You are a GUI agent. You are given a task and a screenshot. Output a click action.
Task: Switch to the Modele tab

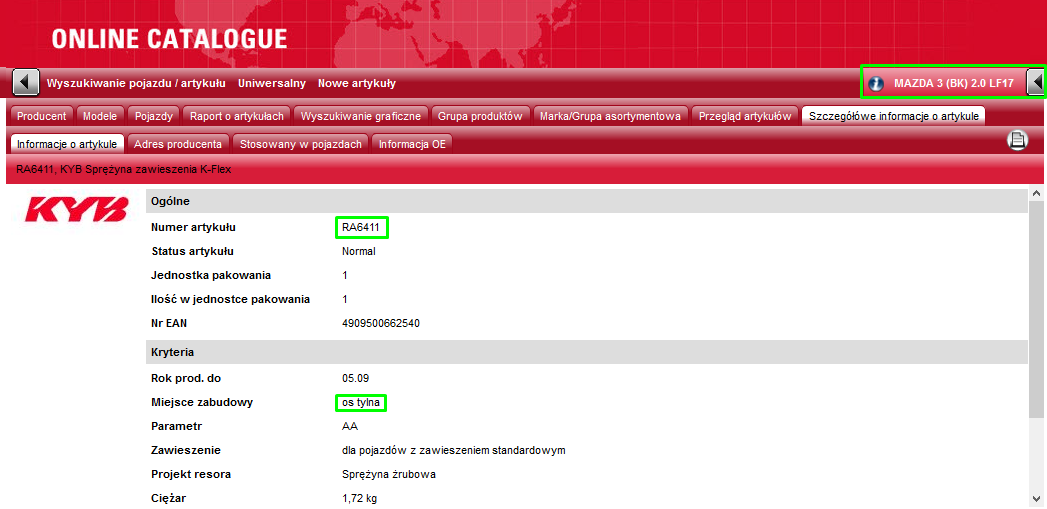pyautogui.click(x=100, y=116)
